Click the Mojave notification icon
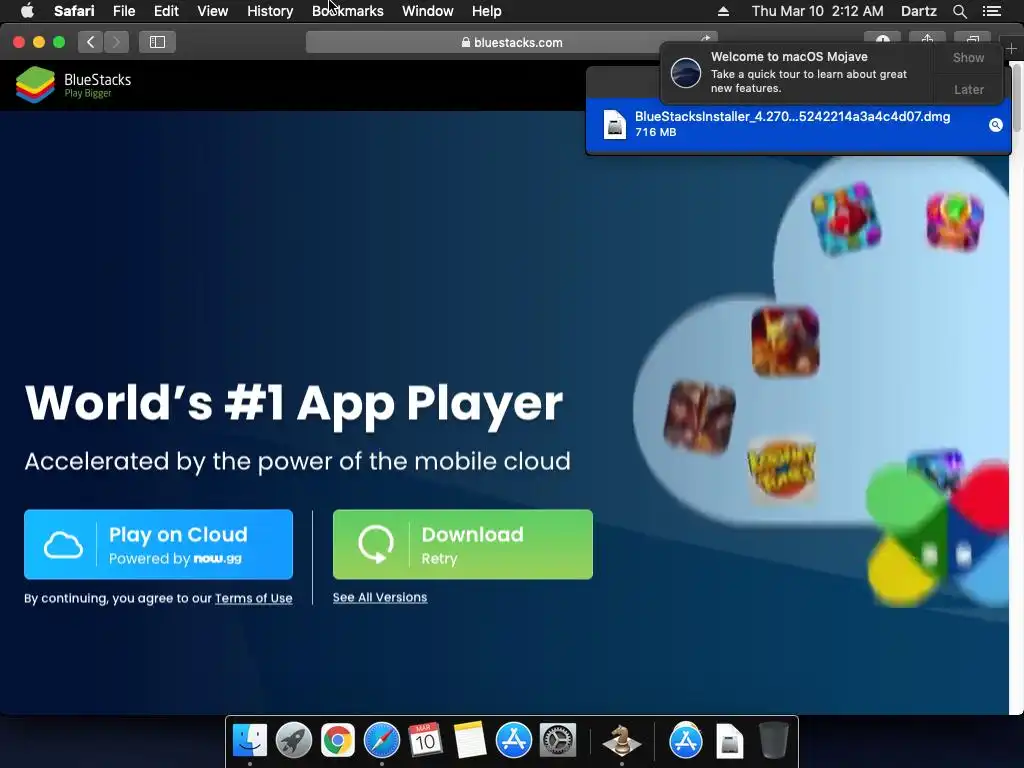This screenshot has width=1024, height=768. [686, 72]
